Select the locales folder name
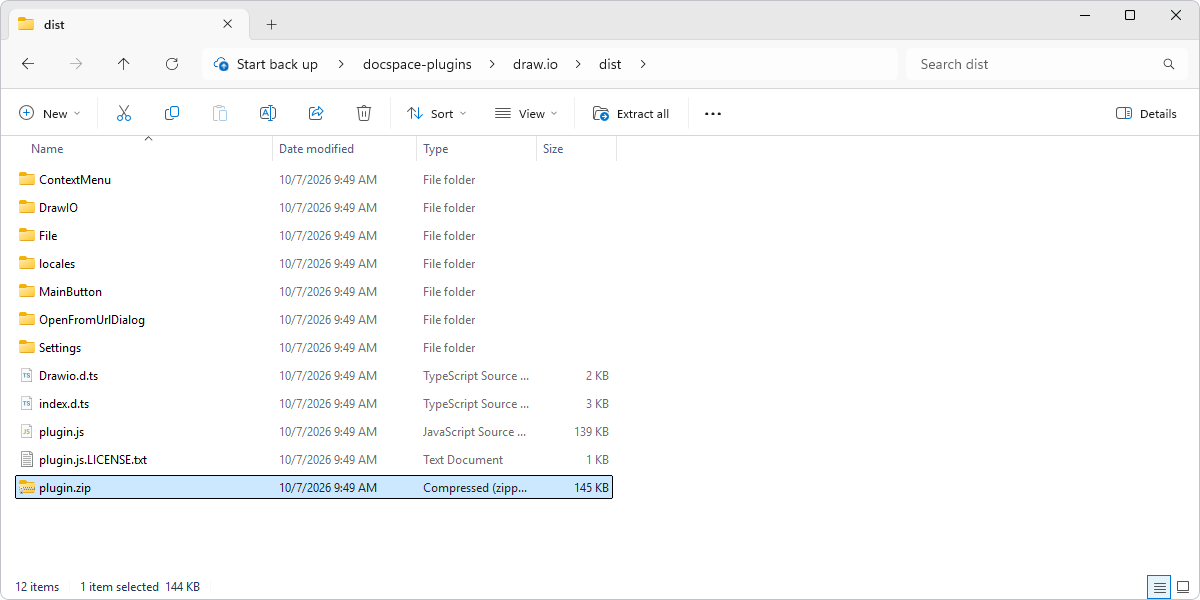Image resolution: width=1200 pixels, height=600 pixels. [x=57, y=264]
